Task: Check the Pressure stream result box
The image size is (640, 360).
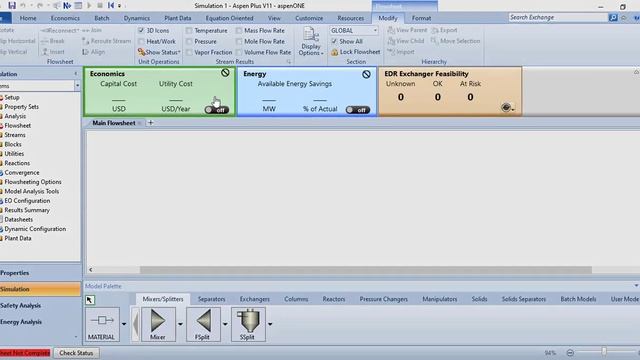Action: point(189,42)
